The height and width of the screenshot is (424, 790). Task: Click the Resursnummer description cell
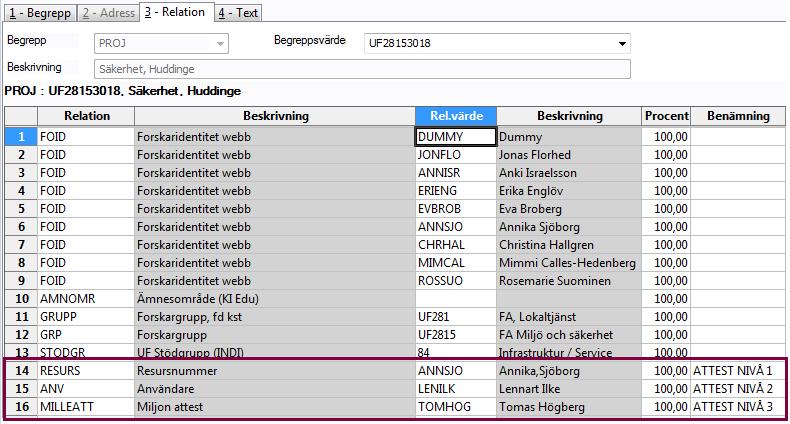(275, 371)
